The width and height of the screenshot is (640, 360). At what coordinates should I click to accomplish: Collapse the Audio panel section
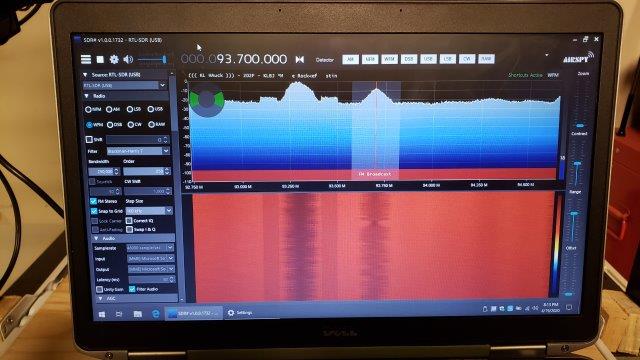point(96,238)
